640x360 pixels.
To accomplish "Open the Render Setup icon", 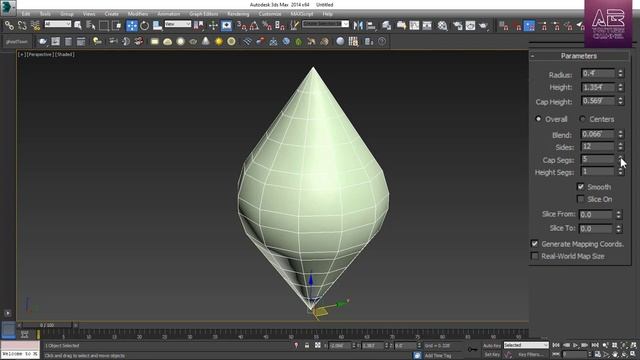I will coord(458,26).
